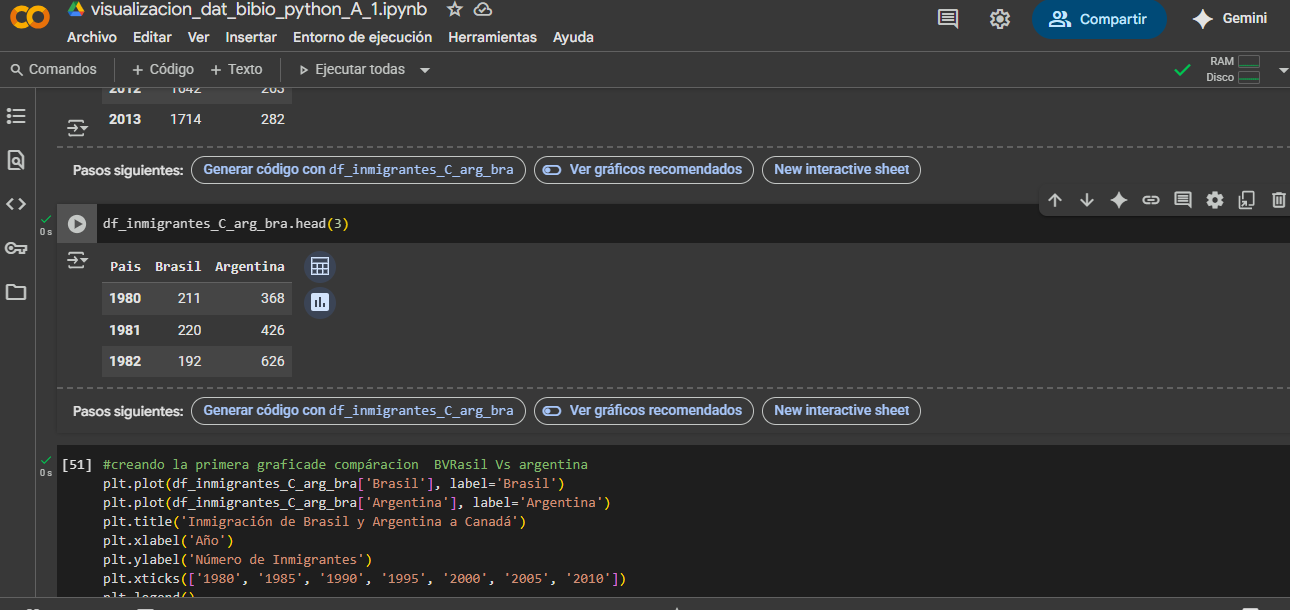Star the notebook with the star icon
The width and height of the screenshot is (1290, 610).
point(455,10)
